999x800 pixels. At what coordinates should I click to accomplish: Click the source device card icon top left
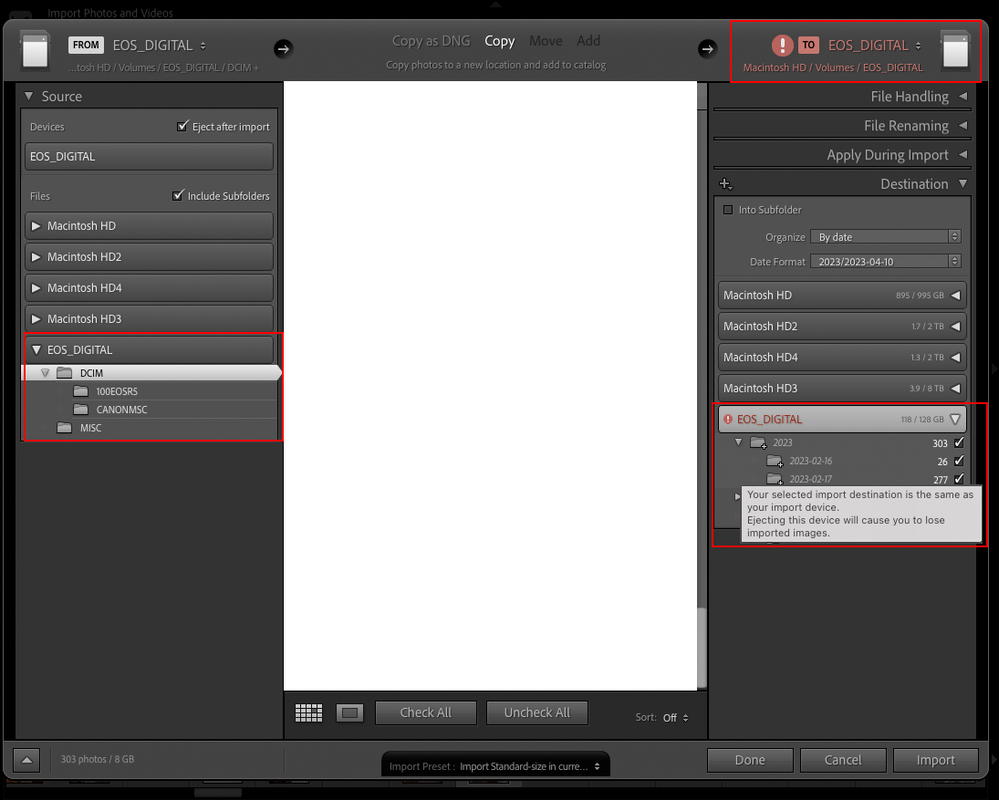pos(36,49)
